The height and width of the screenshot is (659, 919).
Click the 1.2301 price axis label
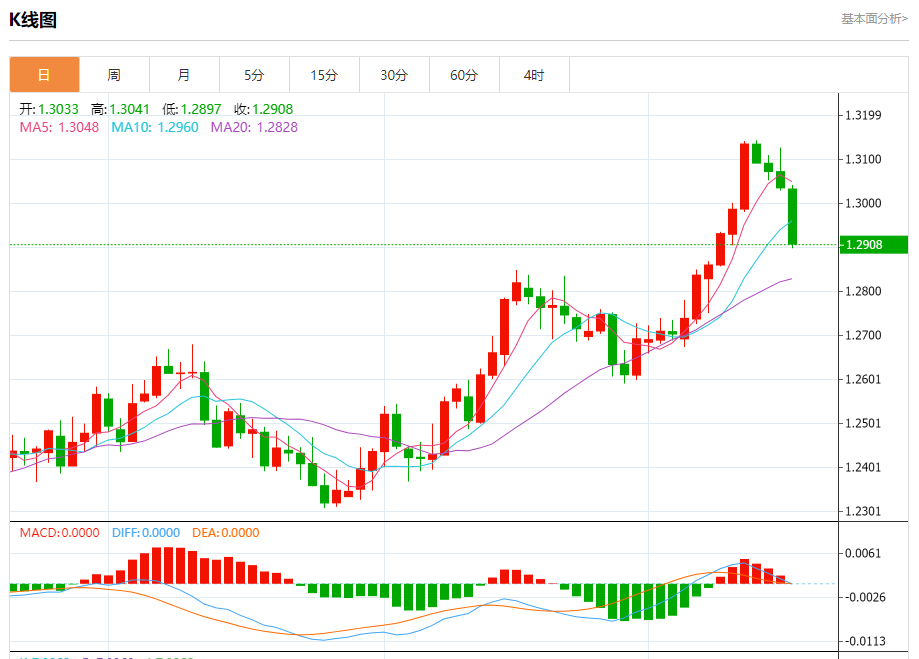(x=863, y=511)
